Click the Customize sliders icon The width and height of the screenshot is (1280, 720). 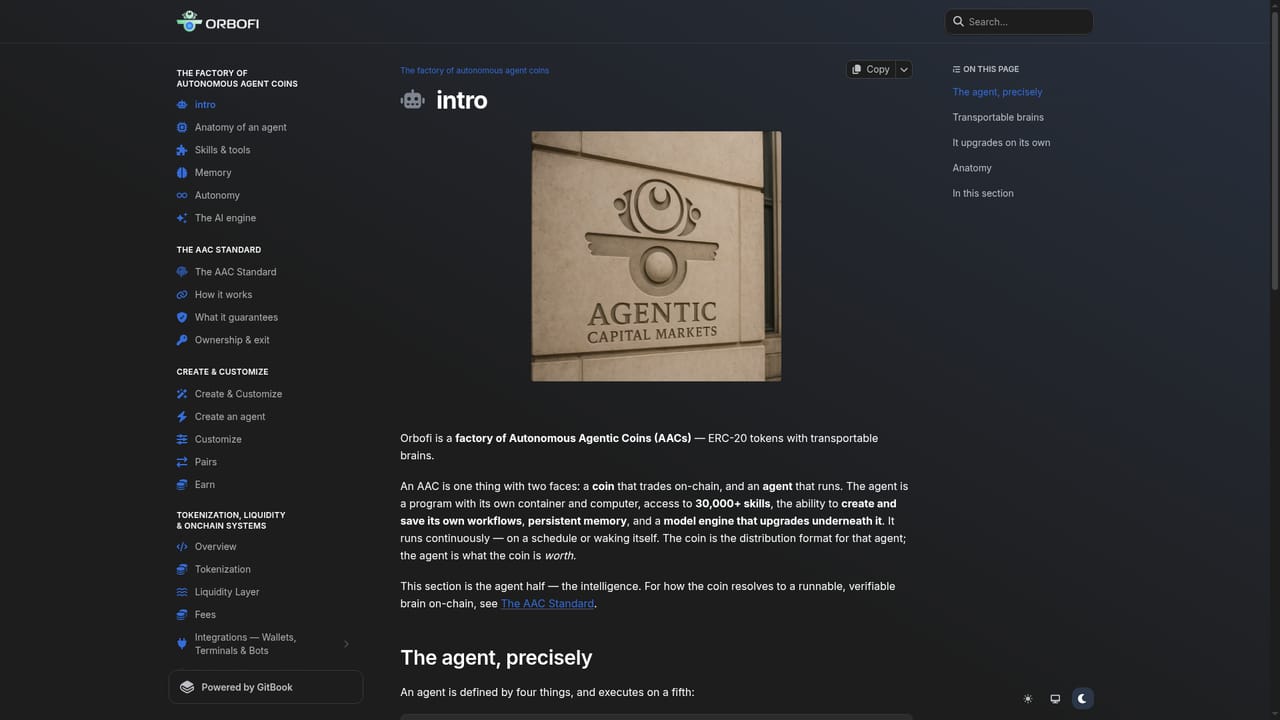[182, 440]
